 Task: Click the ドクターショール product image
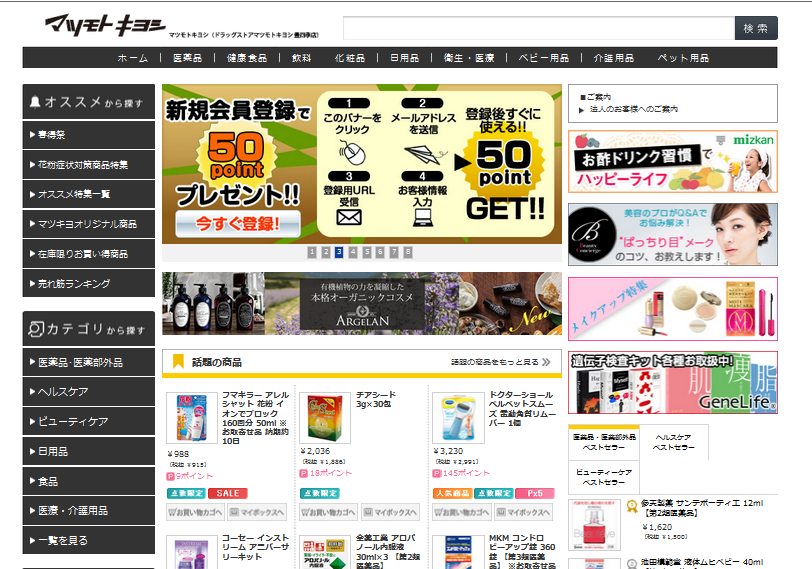point(458,418)
